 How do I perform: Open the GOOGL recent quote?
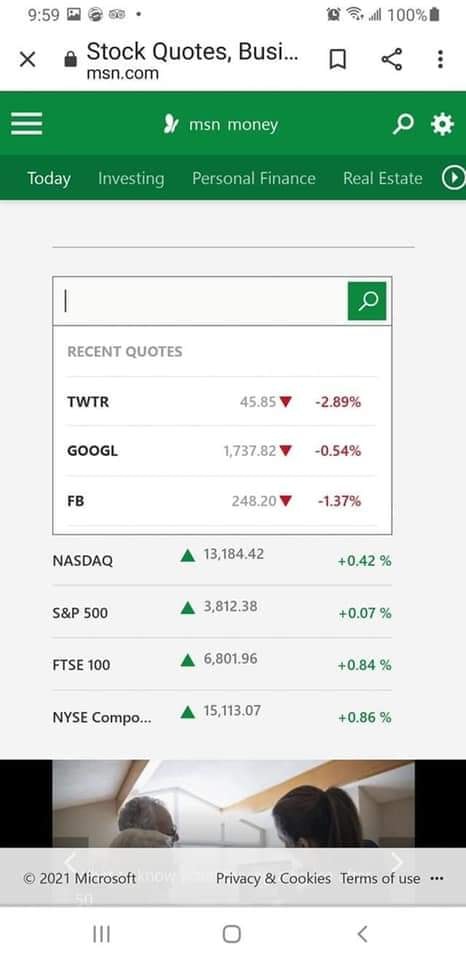click(x=222, y=451)
